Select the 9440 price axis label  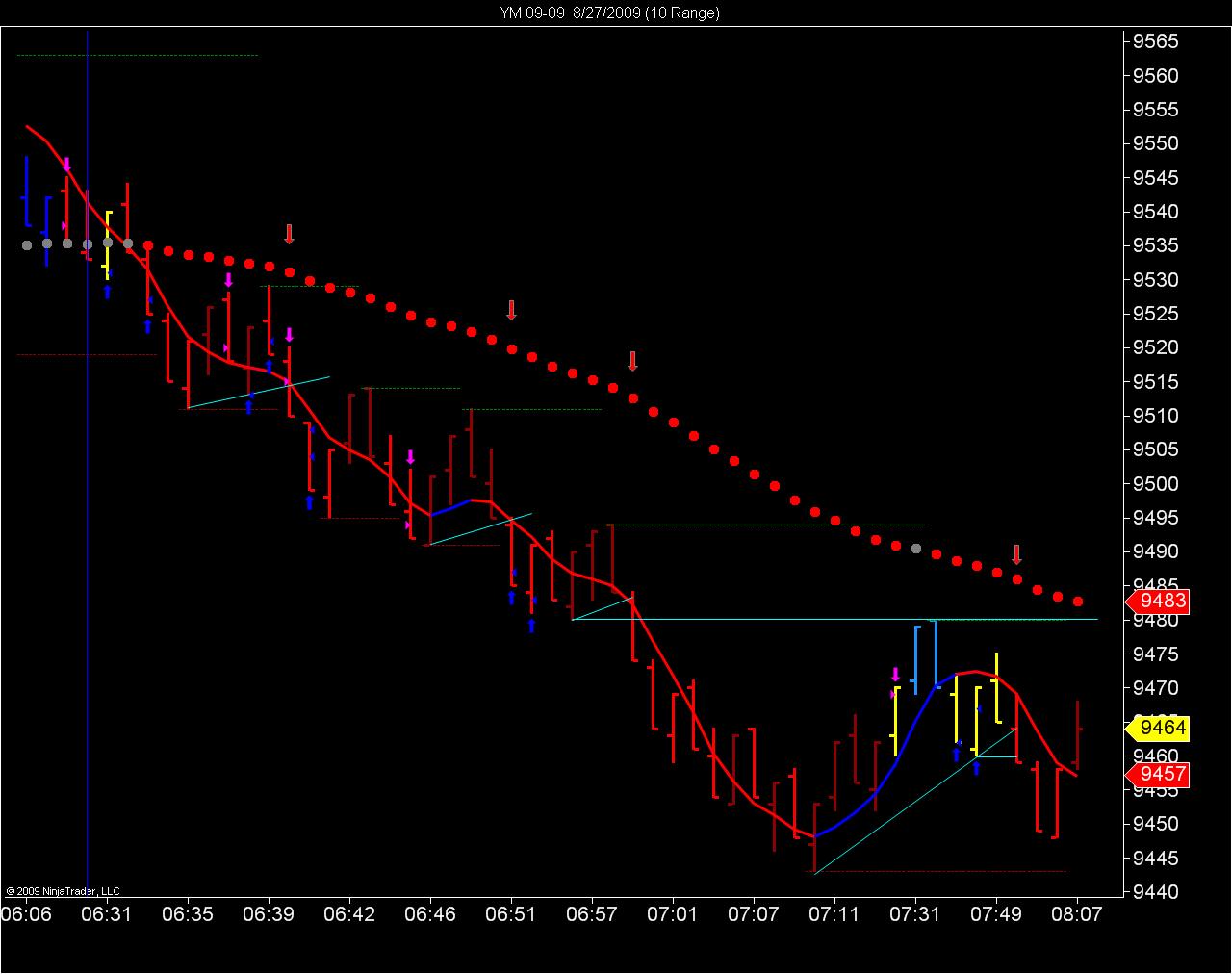click(1155, 892)
